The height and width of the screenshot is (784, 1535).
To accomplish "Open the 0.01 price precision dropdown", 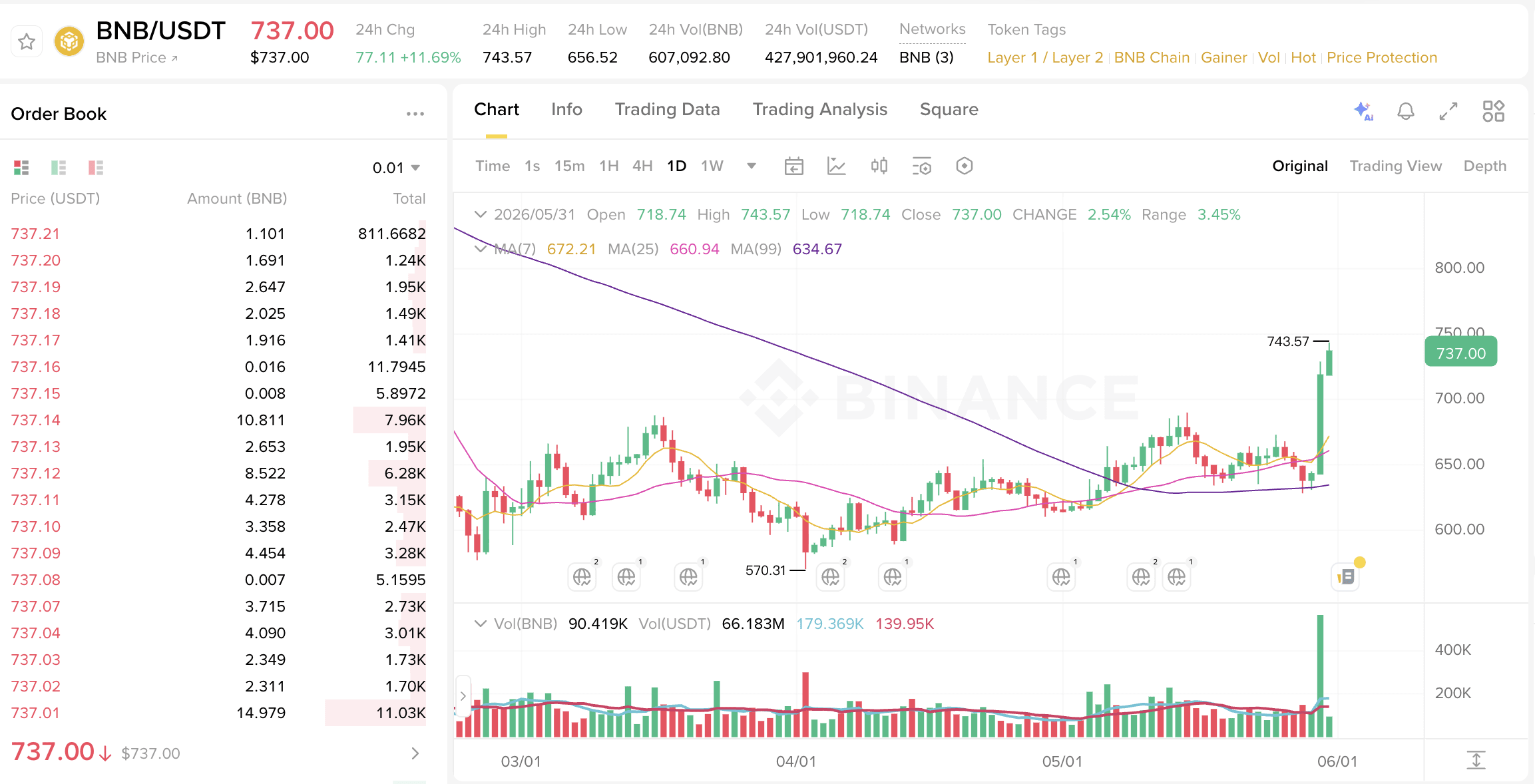I will [x=396, y=168].
